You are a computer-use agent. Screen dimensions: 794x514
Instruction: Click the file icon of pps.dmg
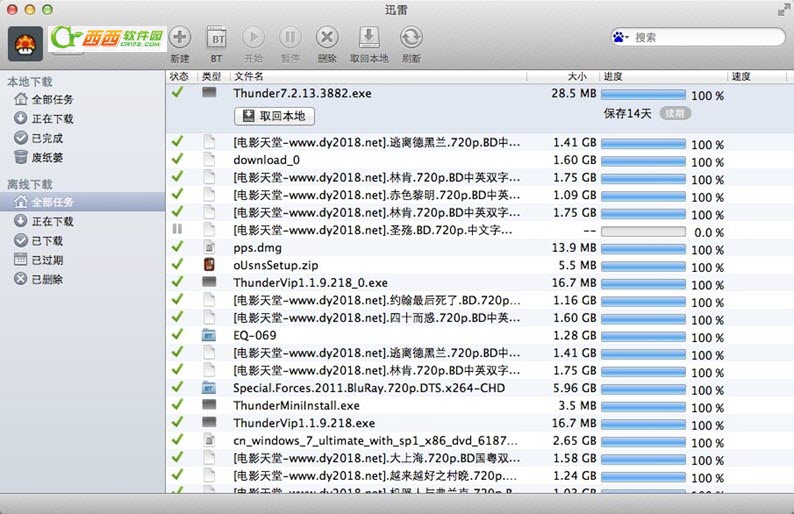209,247
